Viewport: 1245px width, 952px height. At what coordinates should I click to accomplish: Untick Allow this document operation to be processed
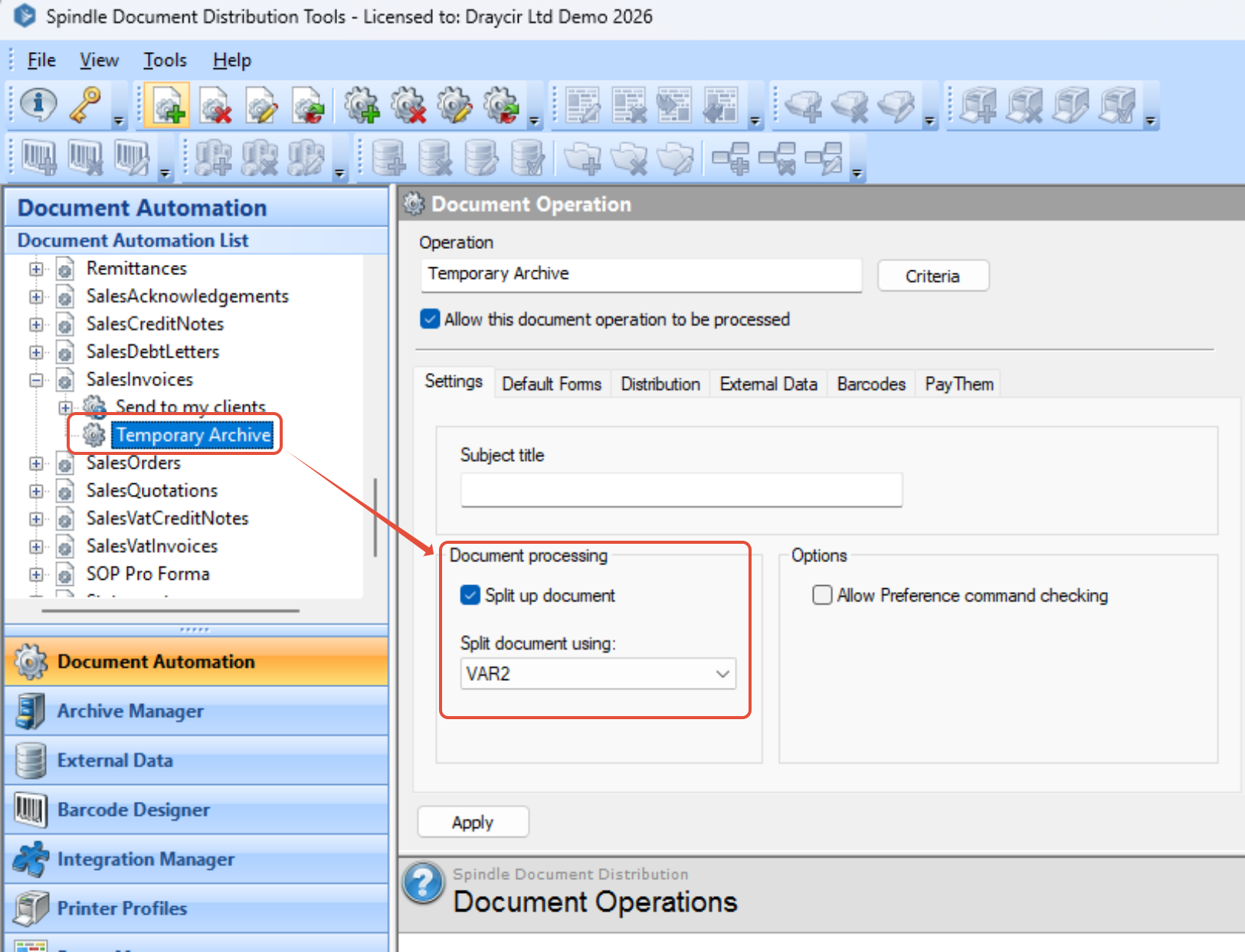[x=430, y=319]
